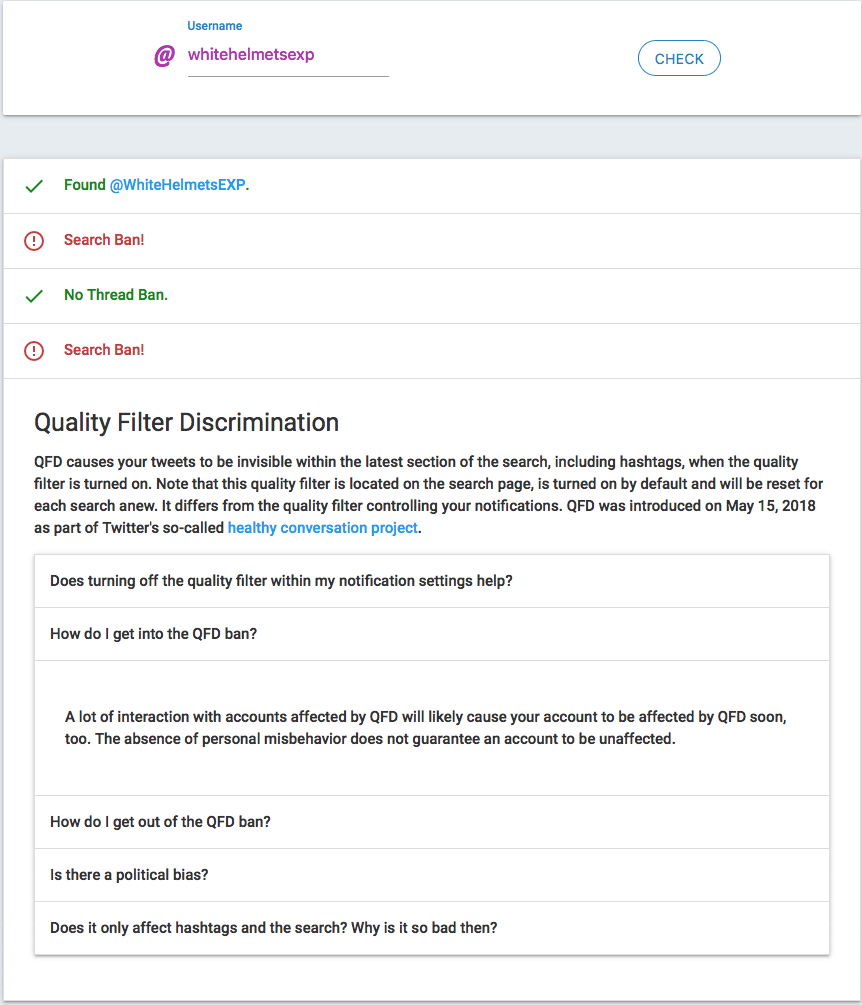The width and height of the screenshot is (862, 1005).
Task: Click the green checkmark beside No Thread Ban
Action: [34, 295]
